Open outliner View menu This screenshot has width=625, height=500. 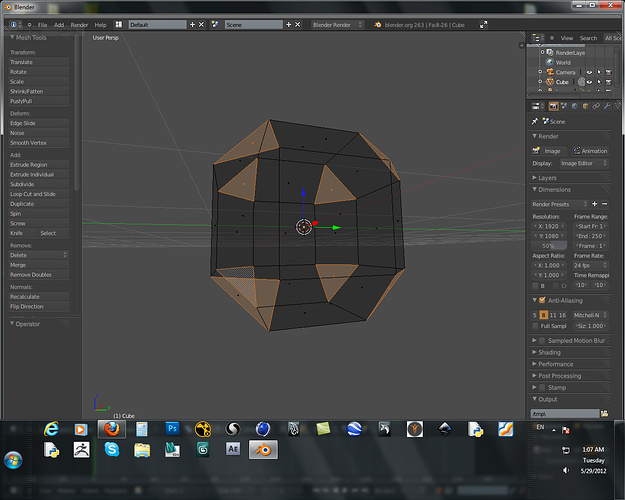[x=567, y=38]
